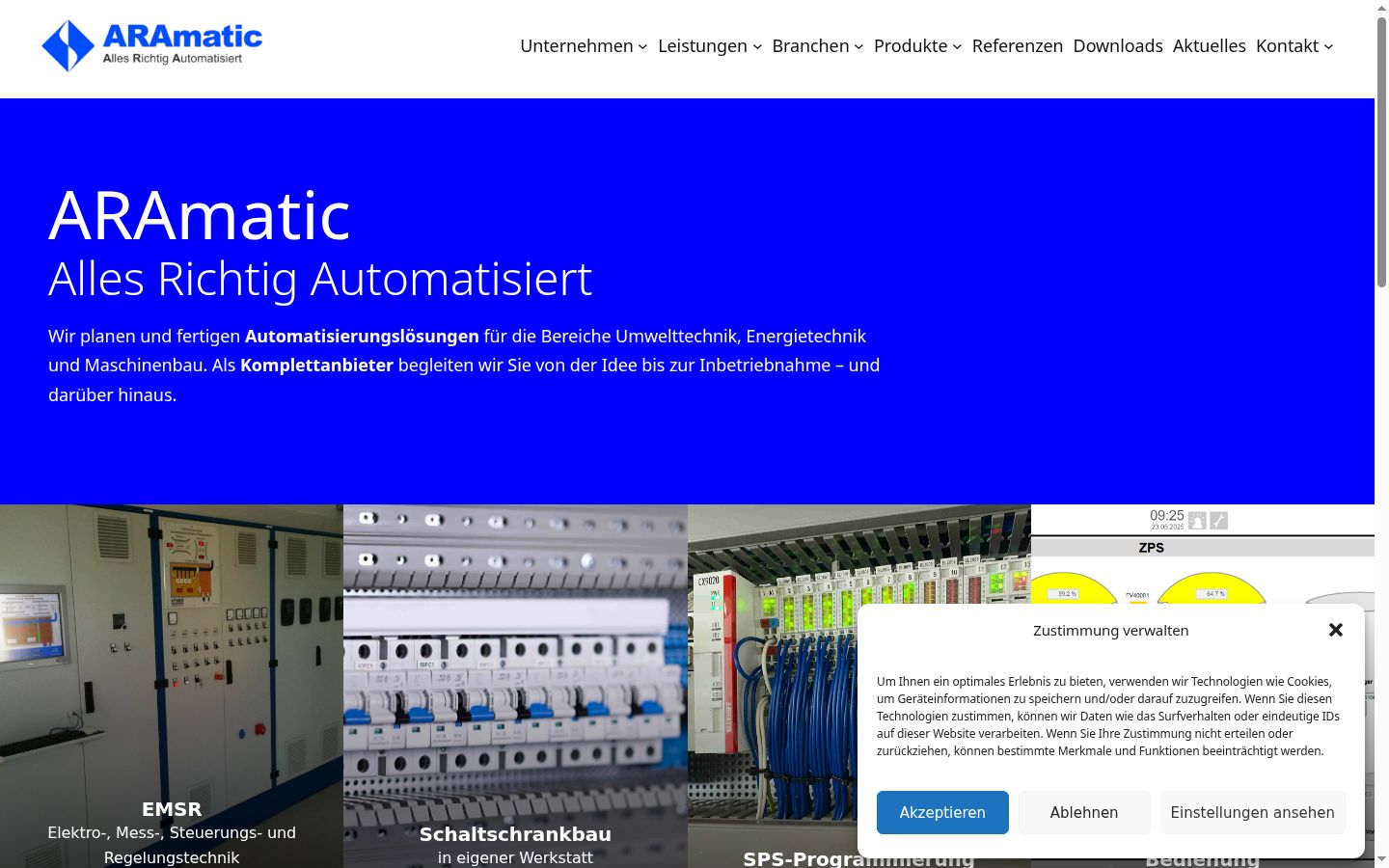Open the Branchen menu

click(x=810, y=46)
